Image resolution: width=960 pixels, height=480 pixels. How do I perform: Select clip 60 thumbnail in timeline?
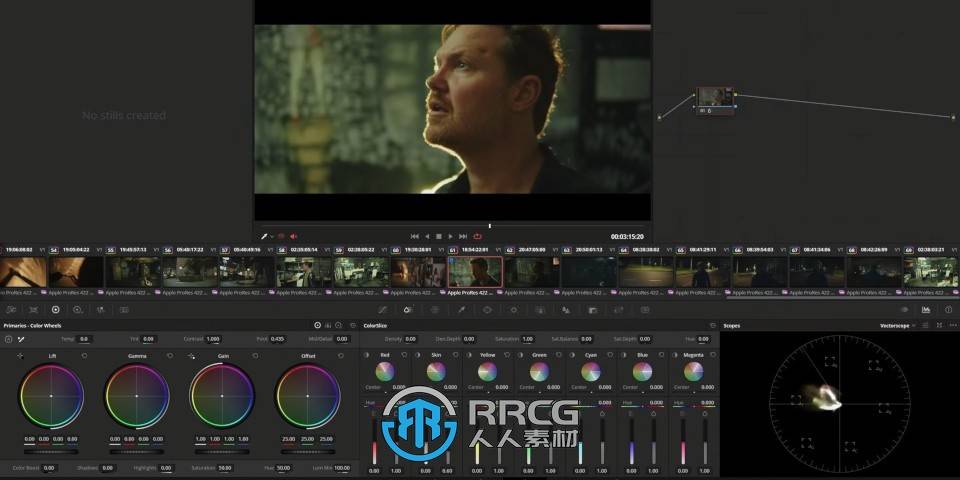(x=418, y=271)
